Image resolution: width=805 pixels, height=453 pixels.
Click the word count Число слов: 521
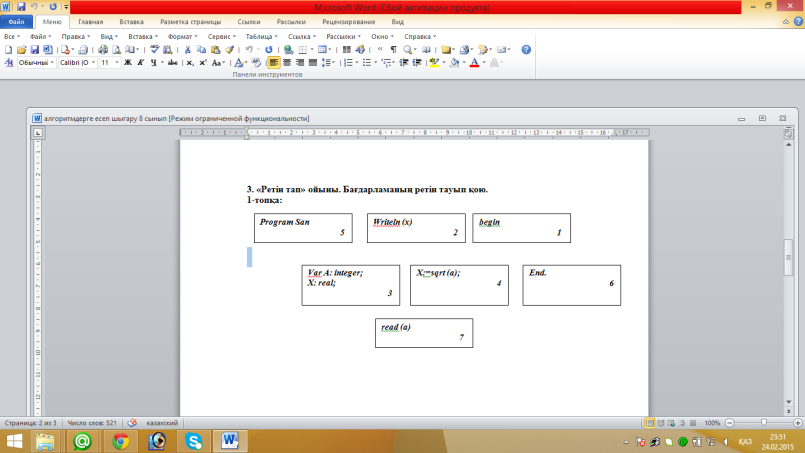92,423
